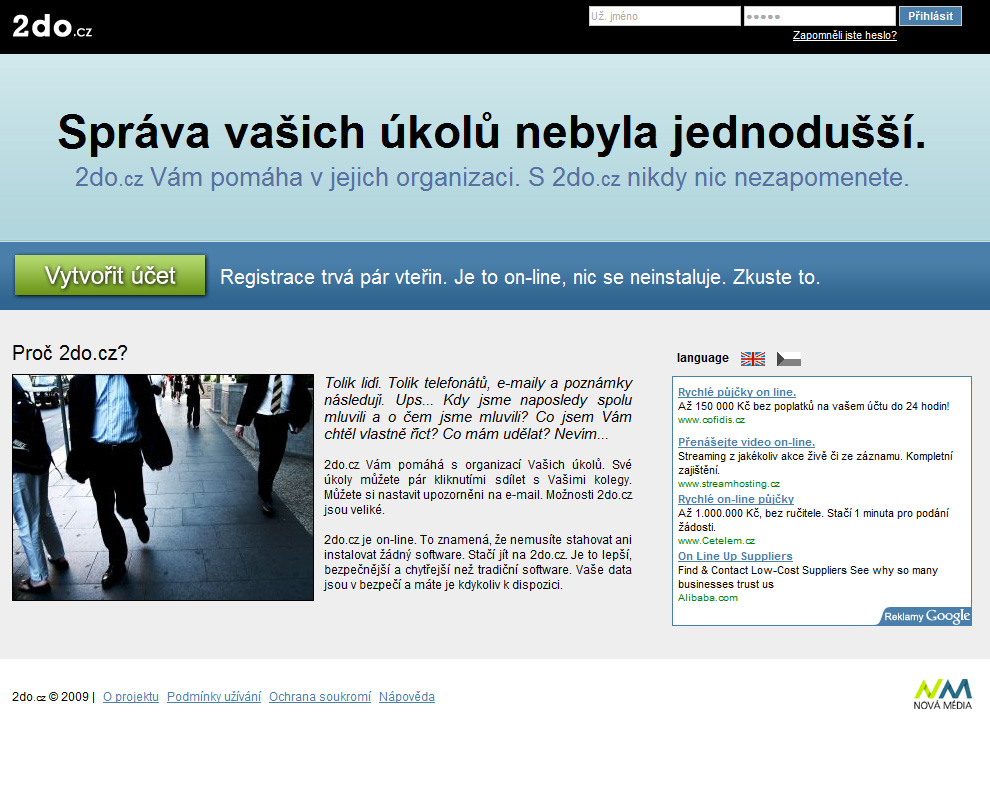Click the italic paragraph starting 'Tolik lidí'
The width and height of the screenshot is (990, 790).
click(478, 409)
